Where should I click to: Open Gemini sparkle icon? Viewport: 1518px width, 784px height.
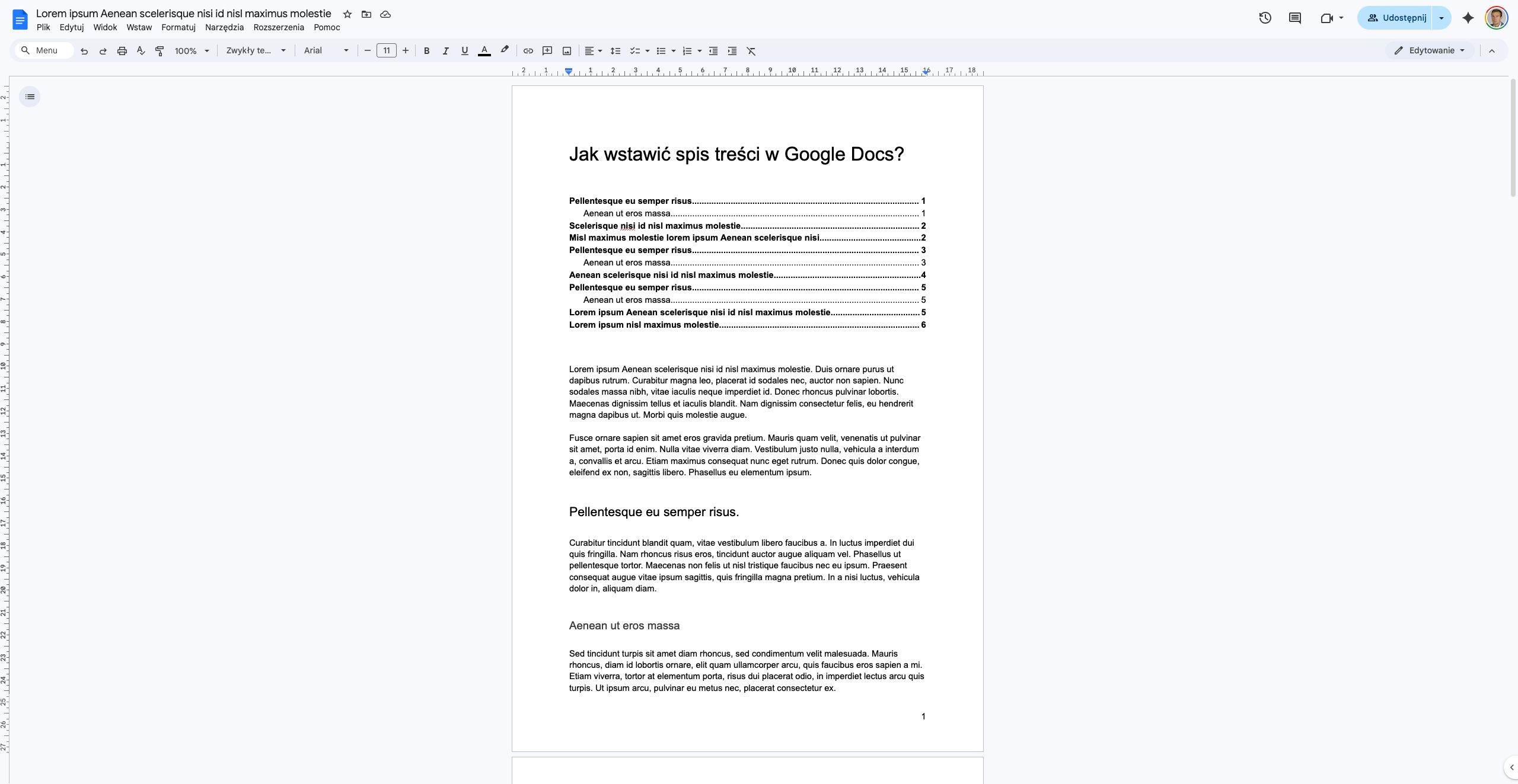click(1468, 18)
